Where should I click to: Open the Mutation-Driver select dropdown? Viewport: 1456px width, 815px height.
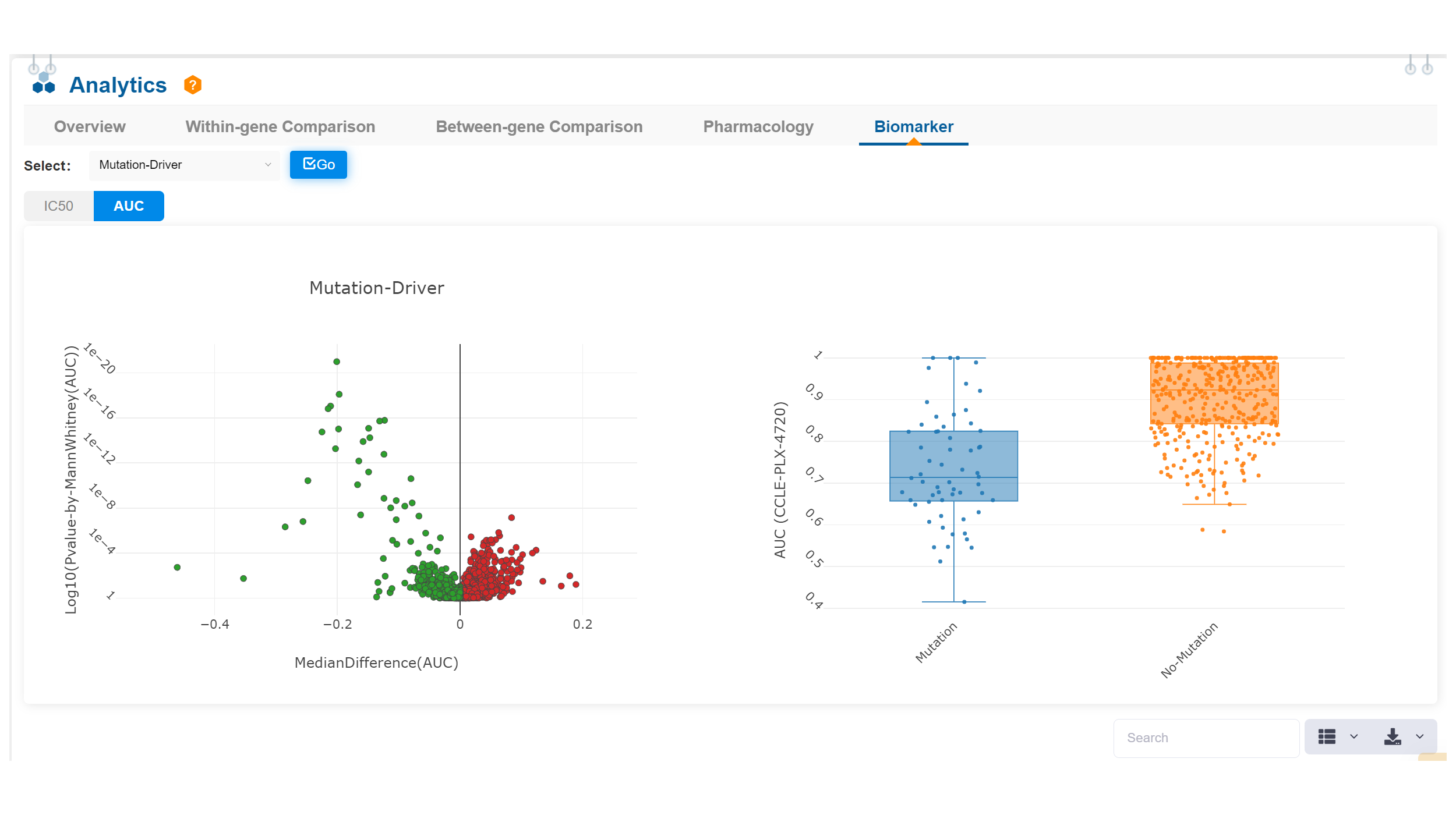click(185, 165)
